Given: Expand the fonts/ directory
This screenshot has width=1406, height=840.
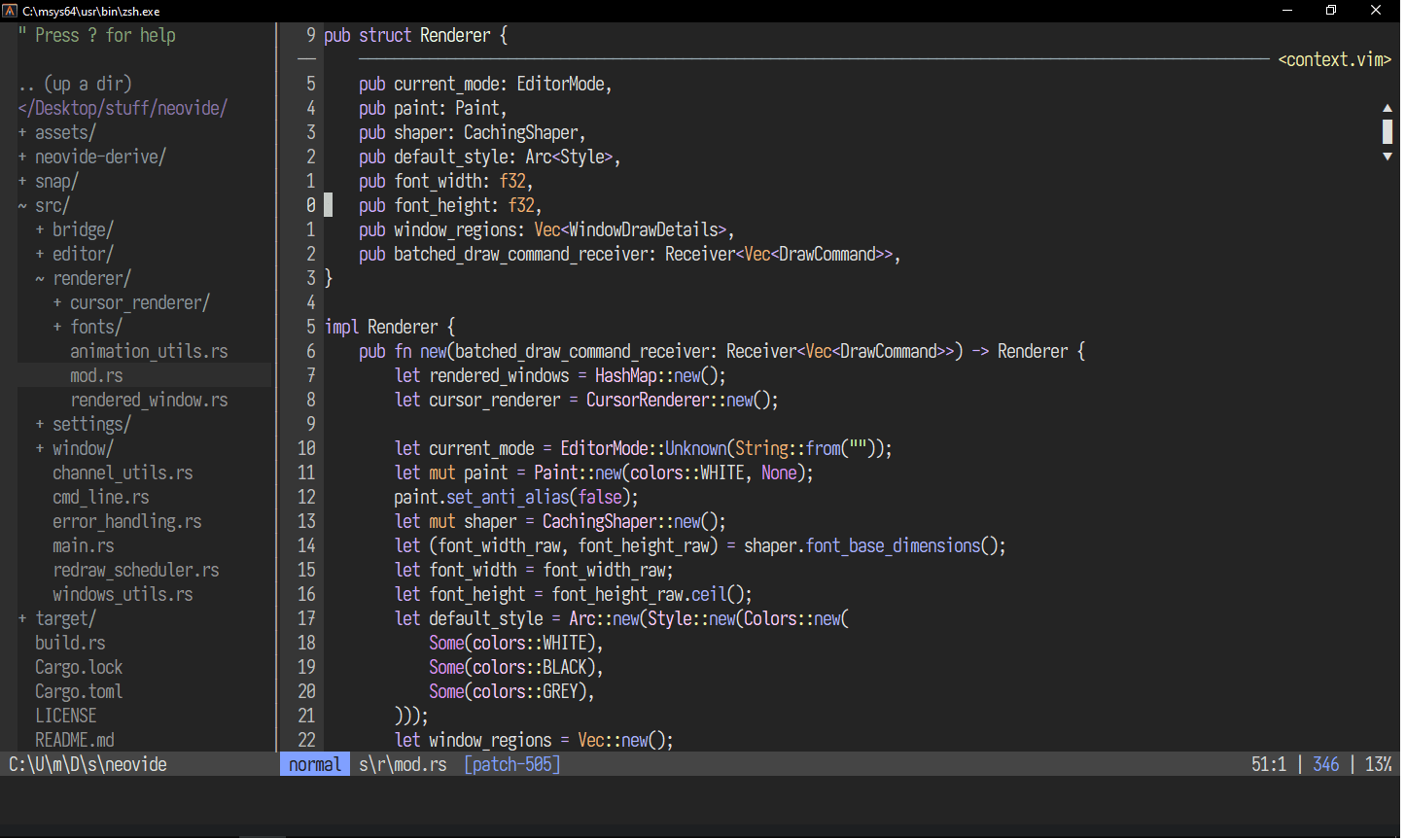Looking at the screenshot, I should [x=94, y=327].
